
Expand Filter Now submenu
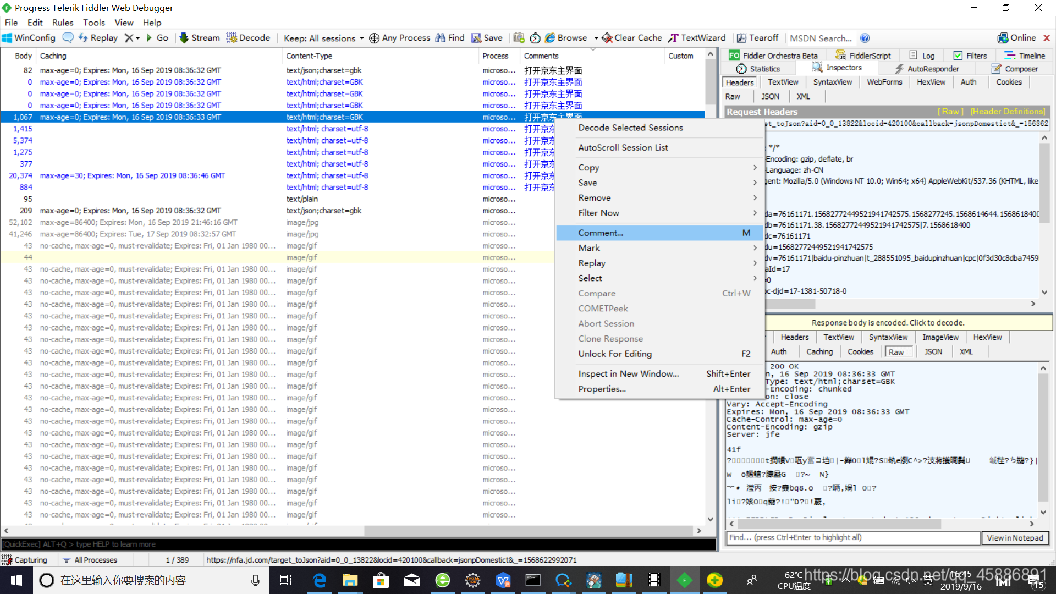(x=659, y=213)
